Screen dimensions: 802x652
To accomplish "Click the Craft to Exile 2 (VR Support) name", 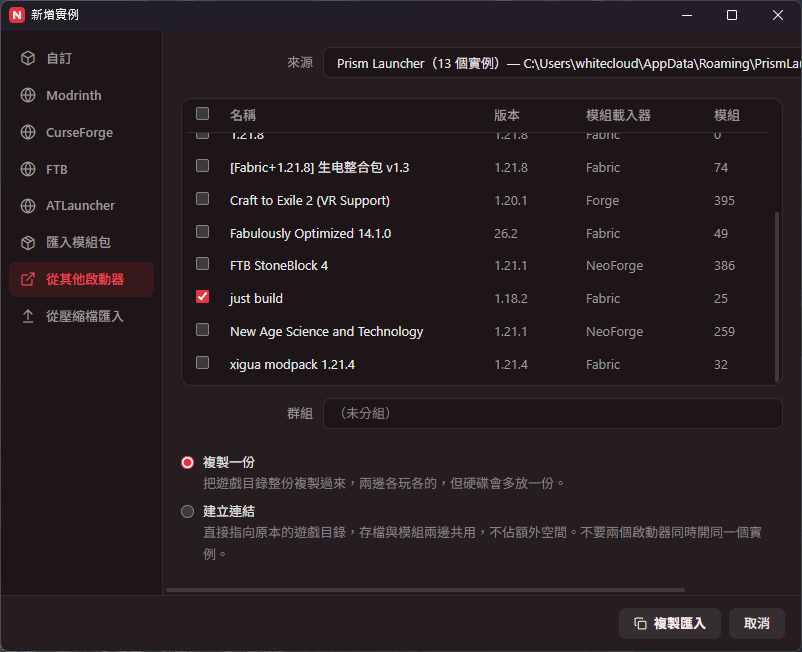I will pyautogui.click(x=309, y=200).
